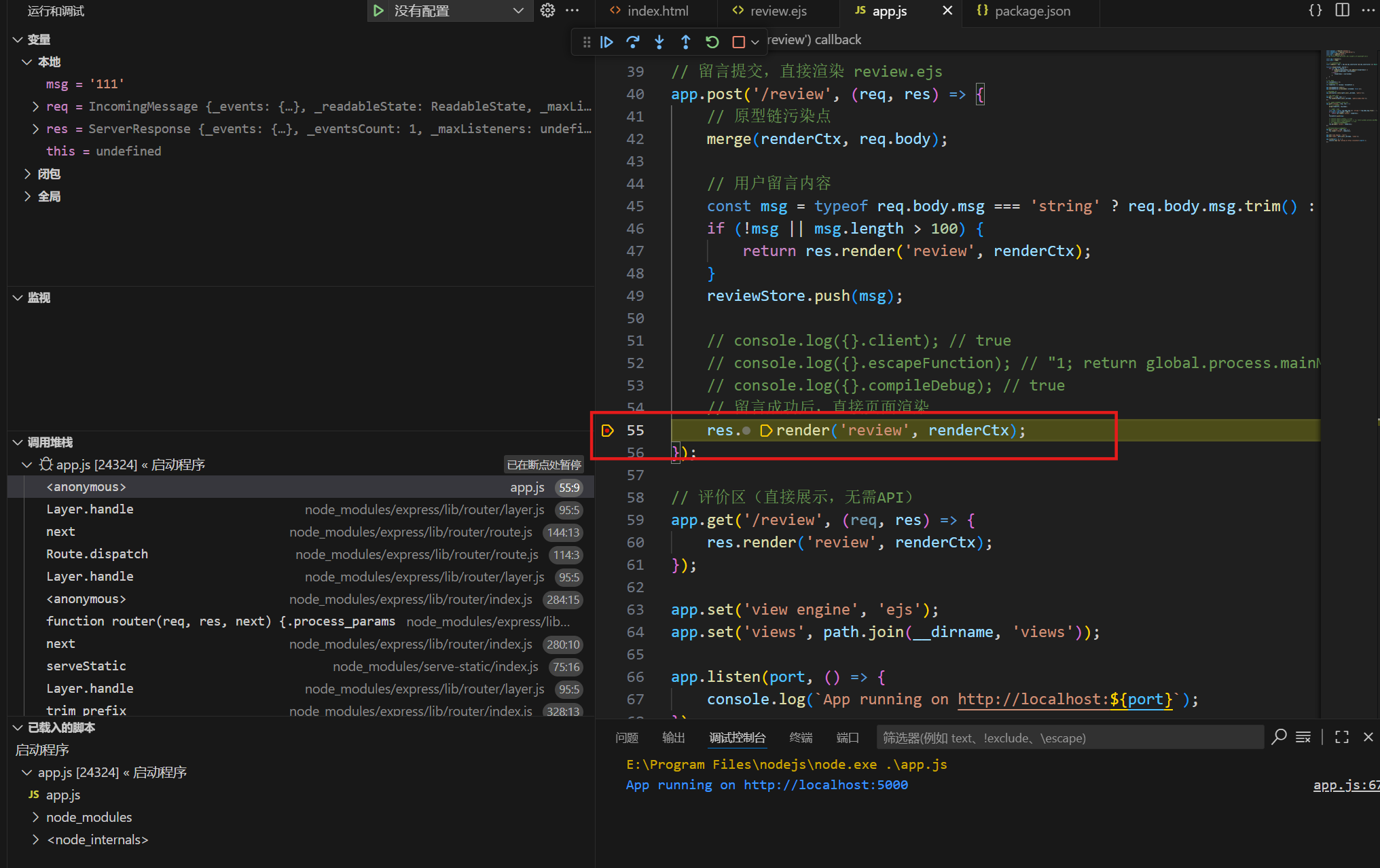The height and width of the screenshot is (868, 1380).
Task: Click the Step Over debug icon
Action: pos(633,42)
